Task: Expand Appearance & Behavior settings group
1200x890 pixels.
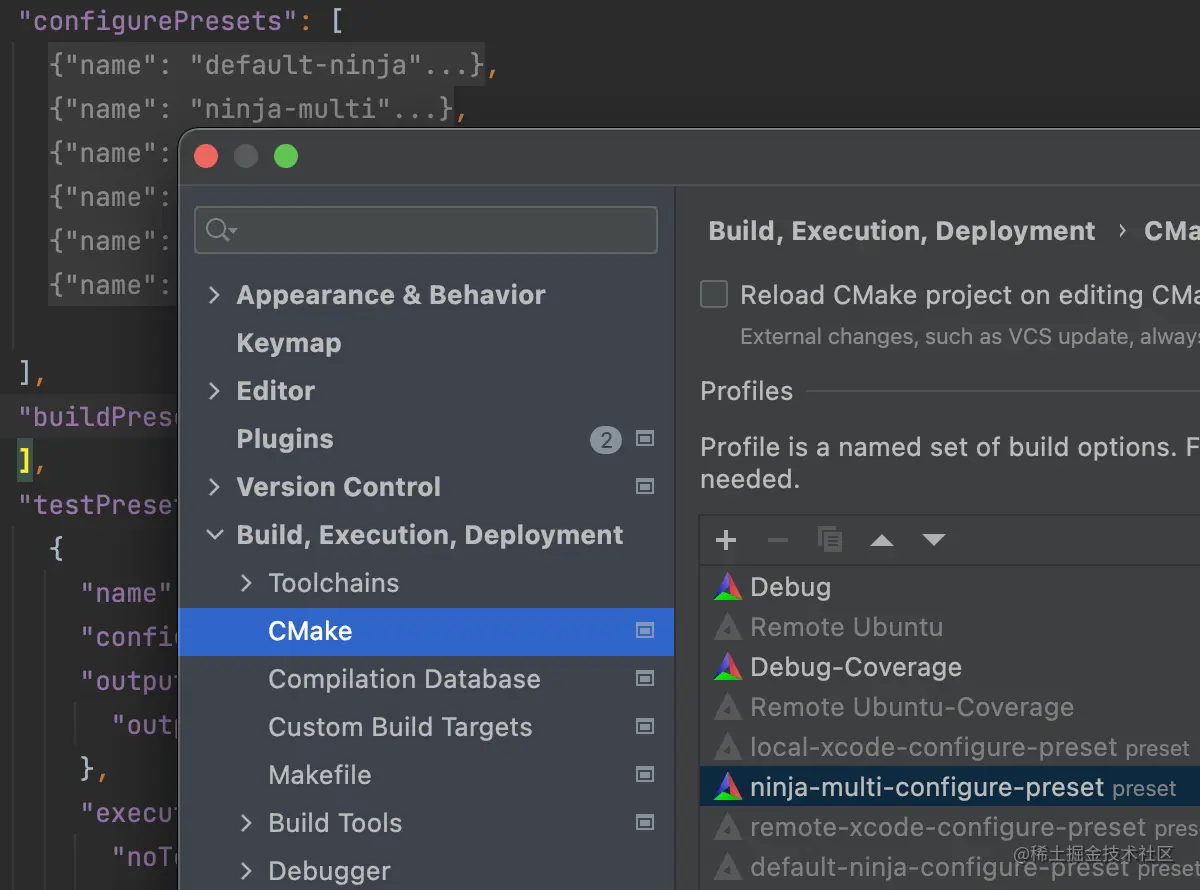Action: 214,295
